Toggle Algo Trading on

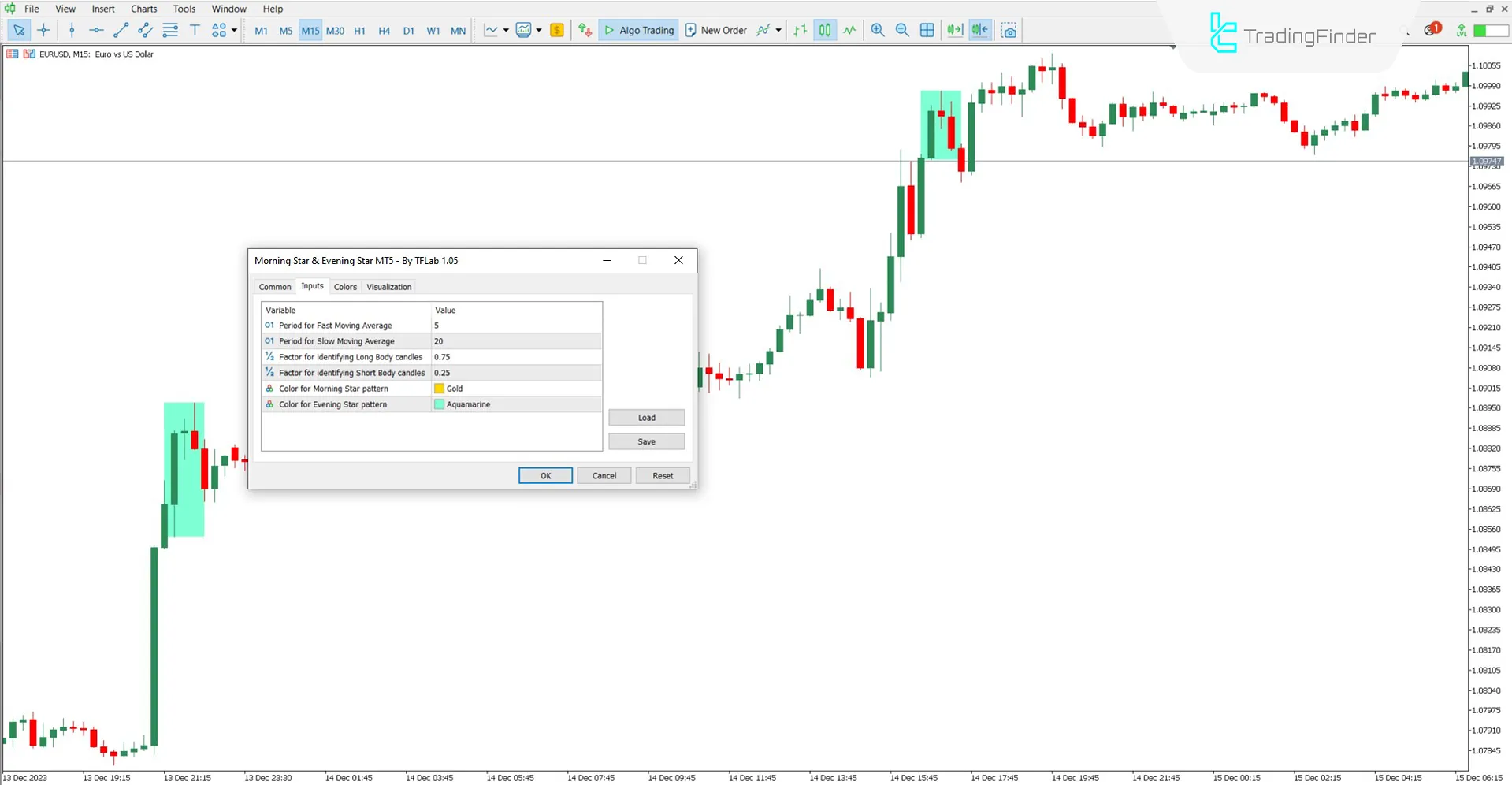(638, 30)
